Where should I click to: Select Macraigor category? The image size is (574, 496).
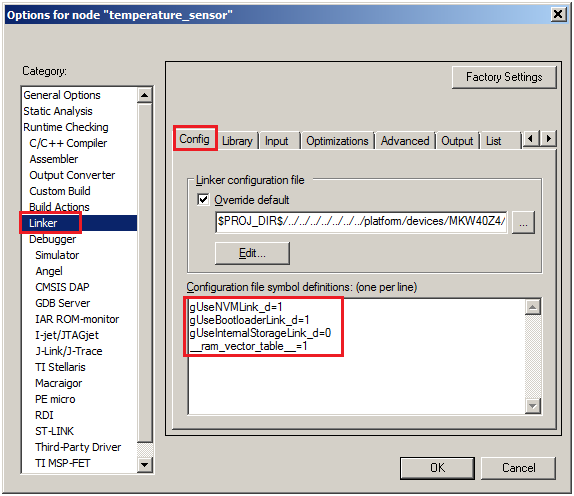pyautogui.click(x=59, y=383)
